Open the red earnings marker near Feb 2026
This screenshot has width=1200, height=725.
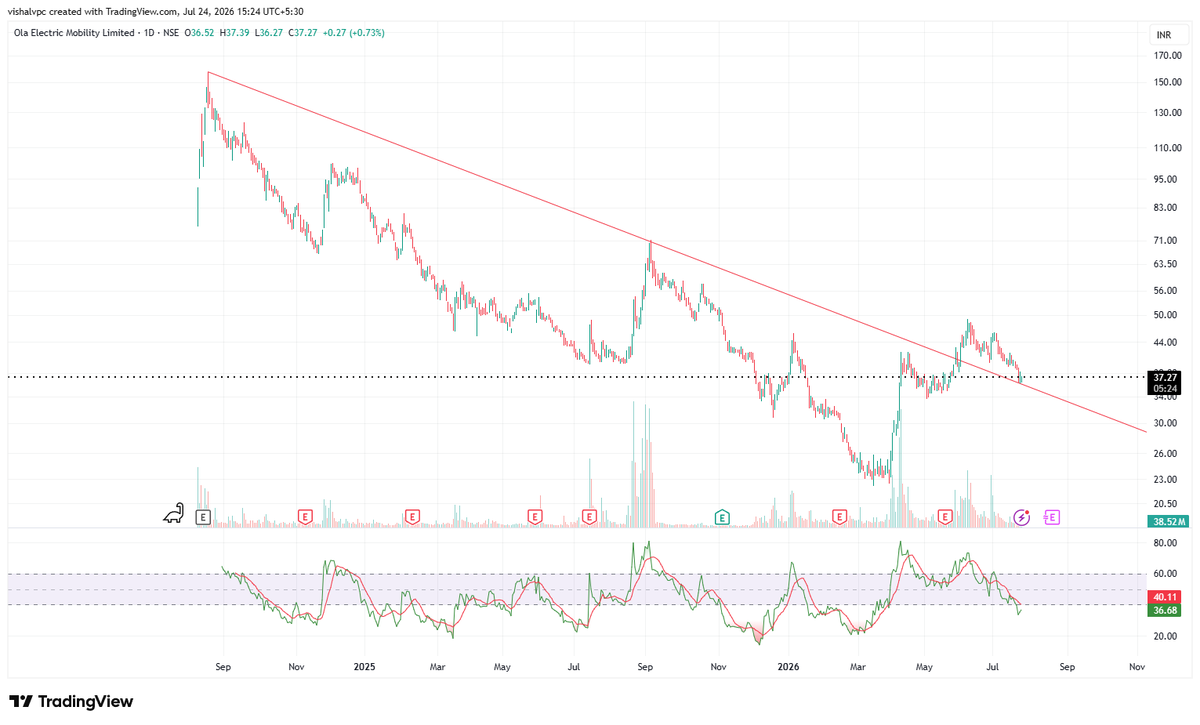point(840,517)
